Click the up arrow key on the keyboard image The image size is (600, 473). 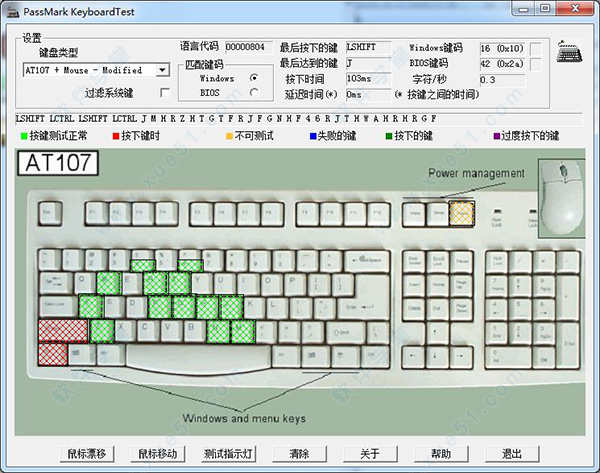(x=437, y=331)
